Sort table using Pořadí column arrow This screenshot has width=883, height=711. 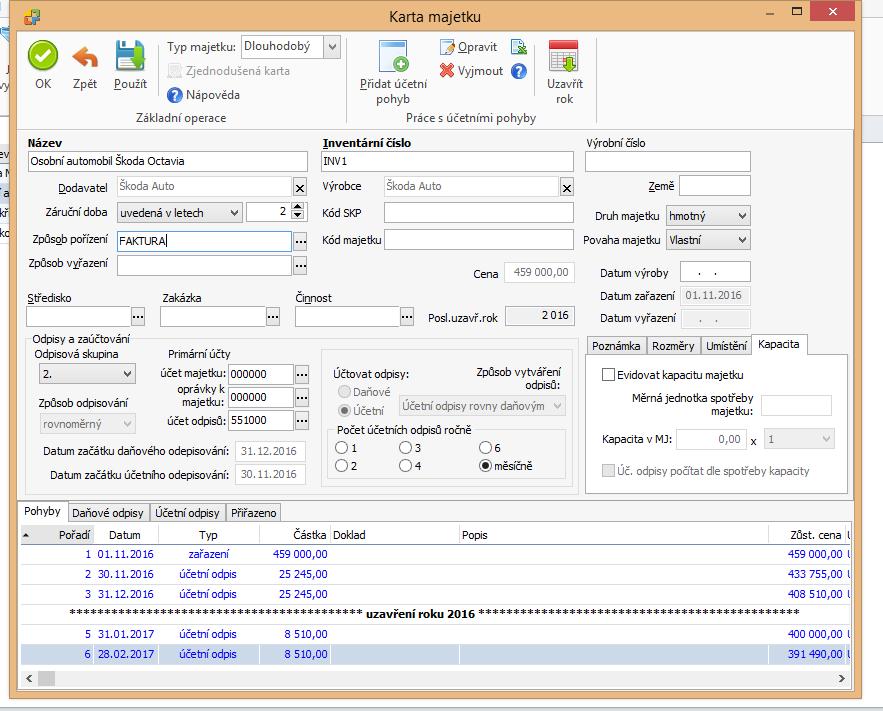pos(26,535)
